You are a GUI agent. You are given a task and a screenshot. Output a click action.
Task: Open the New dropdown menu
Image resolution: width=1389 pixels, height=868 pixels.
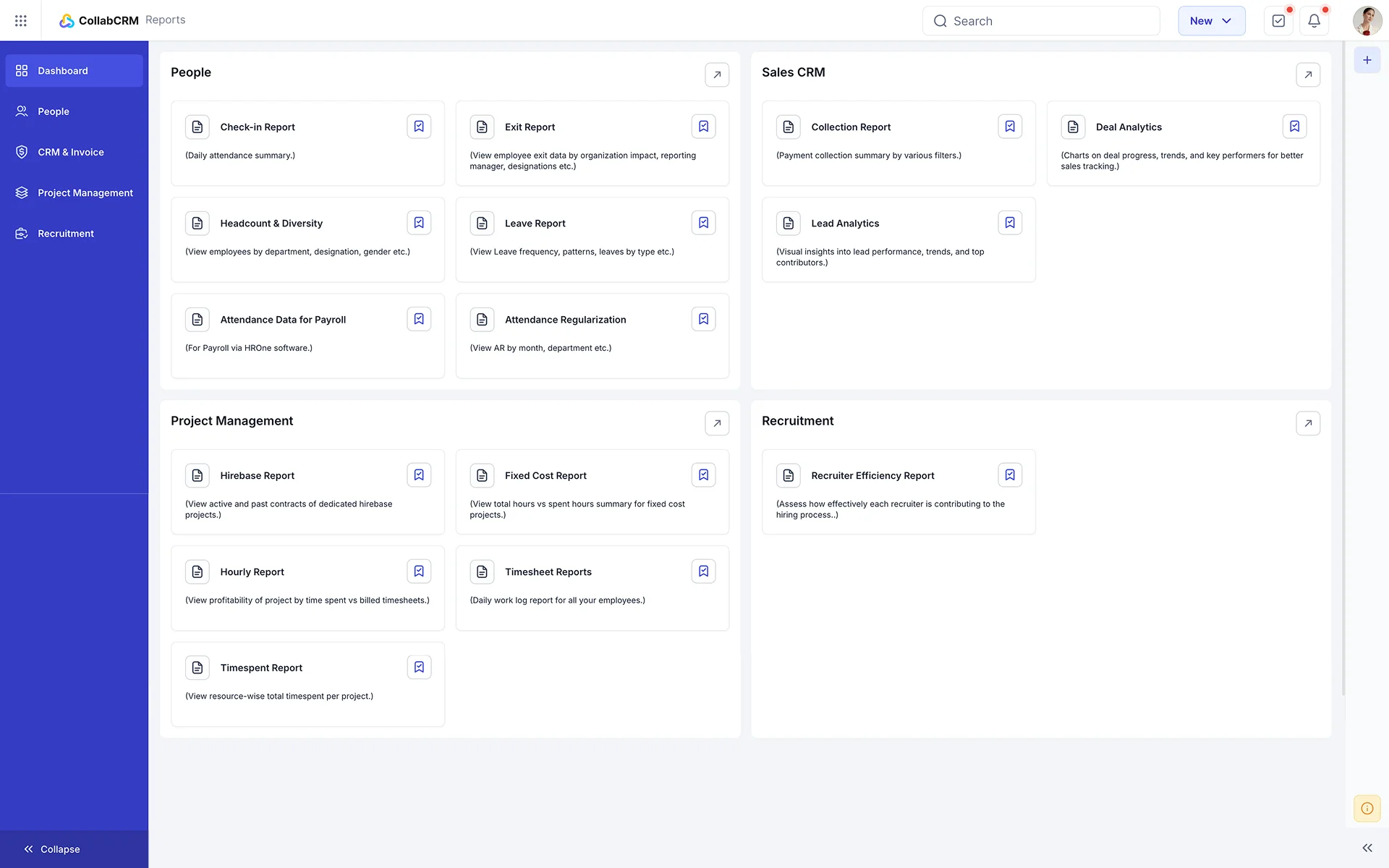[1211, 20]
